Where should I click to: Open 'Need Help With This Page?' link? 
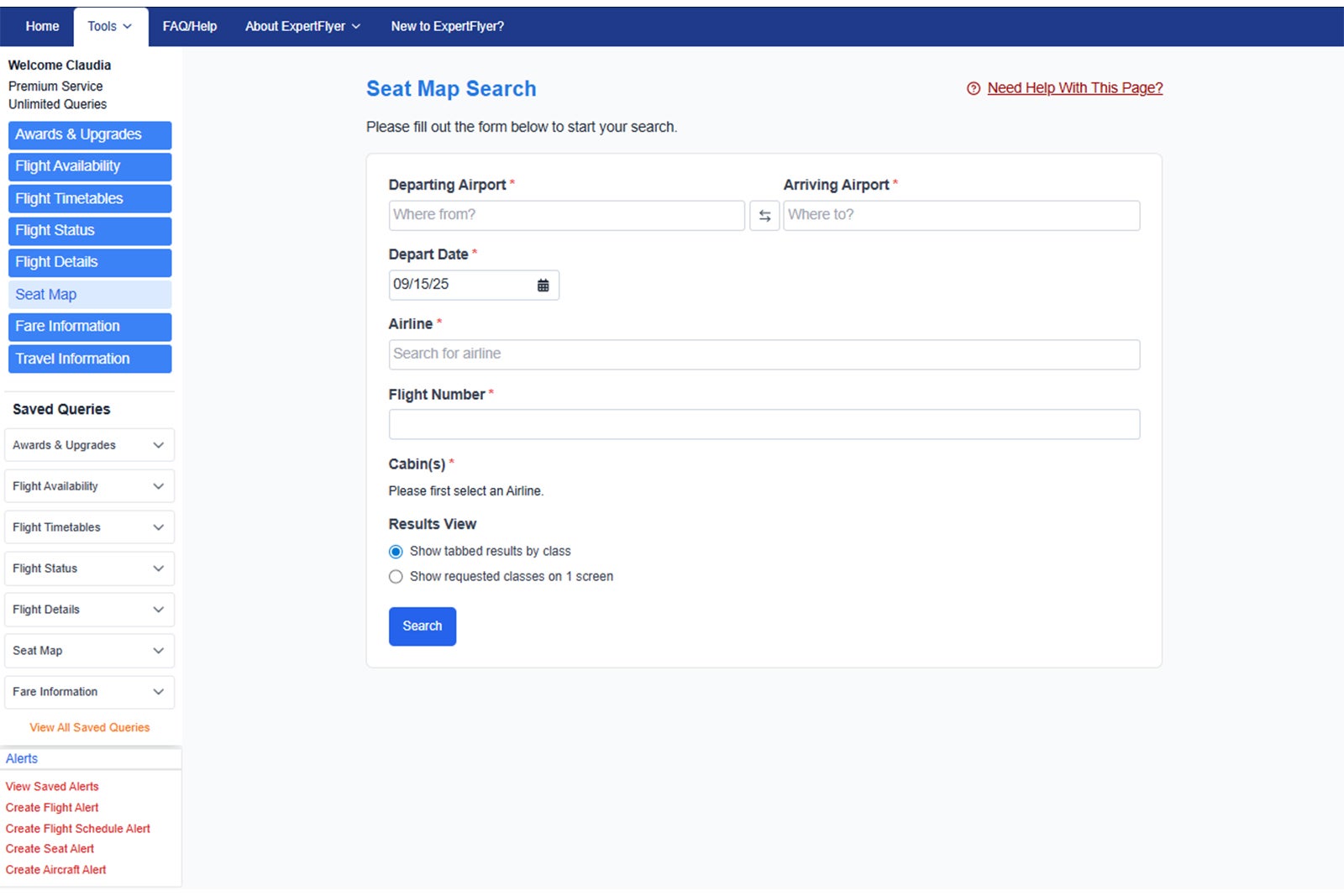[1074, 88]
